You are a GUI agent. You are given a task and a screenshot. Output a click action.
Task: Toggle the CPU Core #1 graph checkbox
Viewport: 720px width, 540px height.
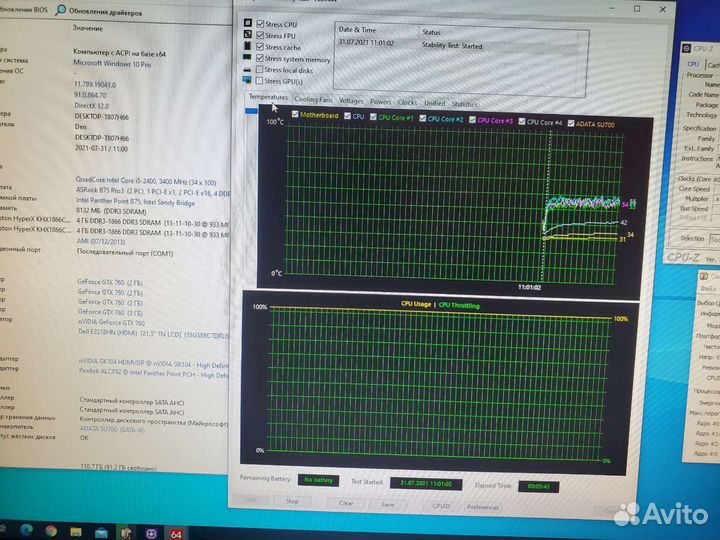[x=373, y=117]
